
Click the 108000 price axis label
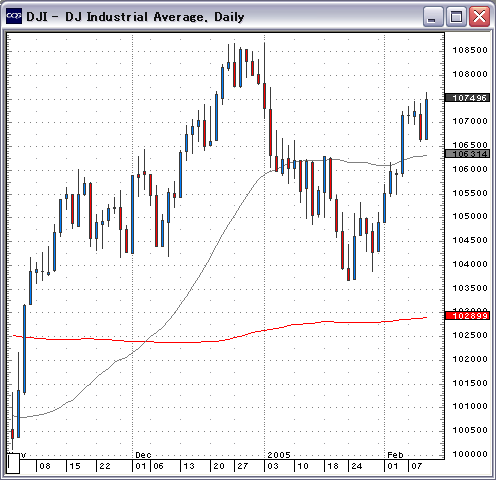point(470,74)
